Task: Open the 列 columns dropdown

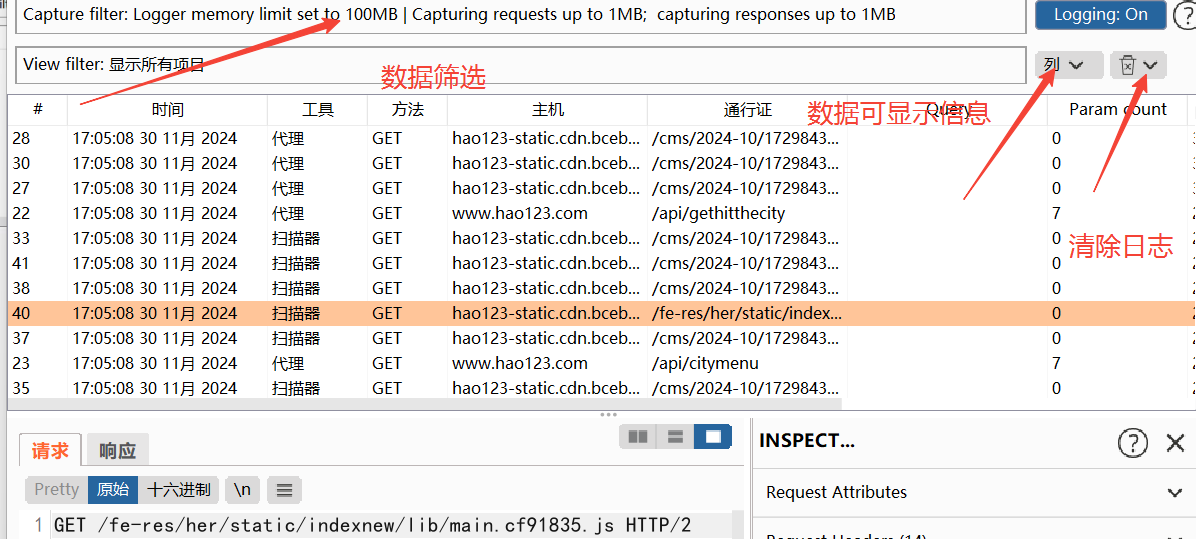Action: pos(1068,66)
